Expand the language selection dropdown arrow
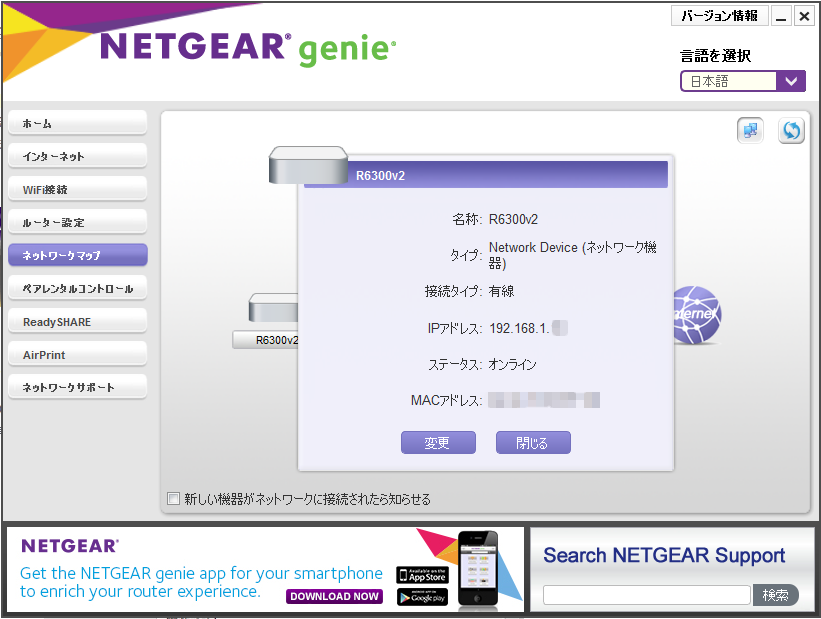The height and width of the screenshot is (619, 821). coord(791,81)
